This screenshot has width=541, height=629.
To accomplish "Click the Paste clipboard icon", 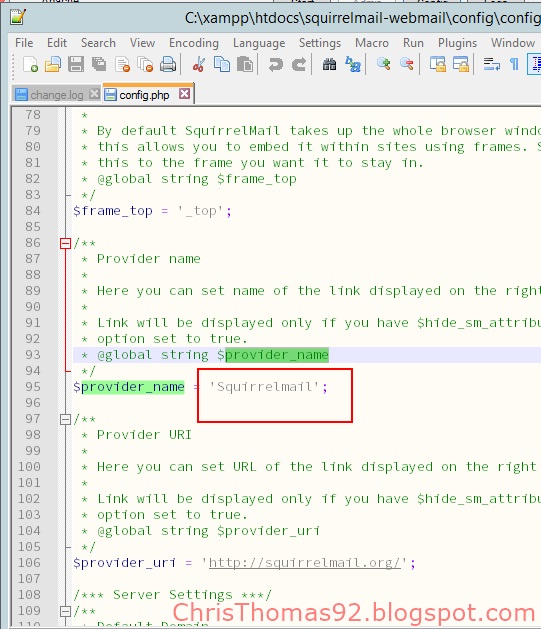I will tap(245, 64).
